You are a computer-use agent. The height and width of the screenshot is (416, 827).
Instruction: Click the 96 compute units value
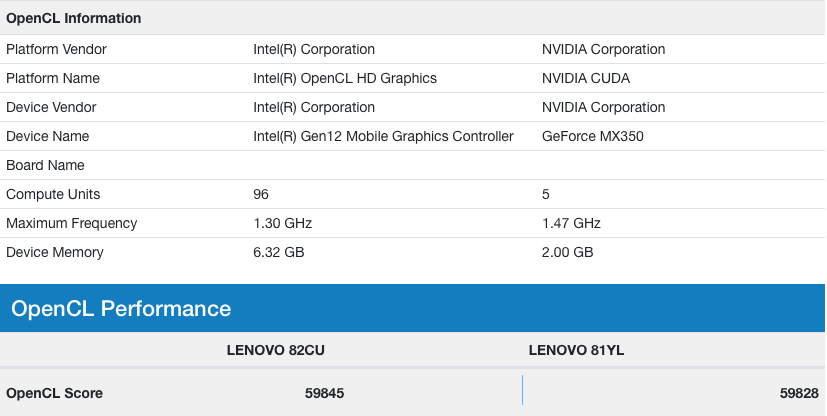click(261, 194)
